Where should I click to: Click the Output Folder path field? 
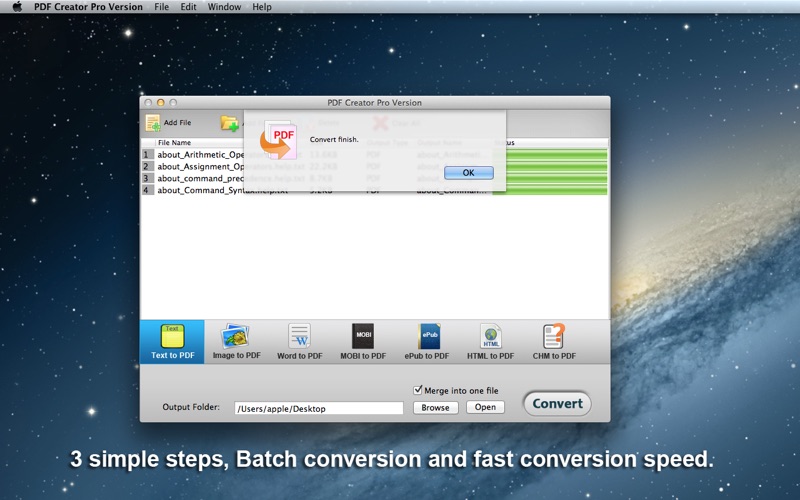(319, 408)
